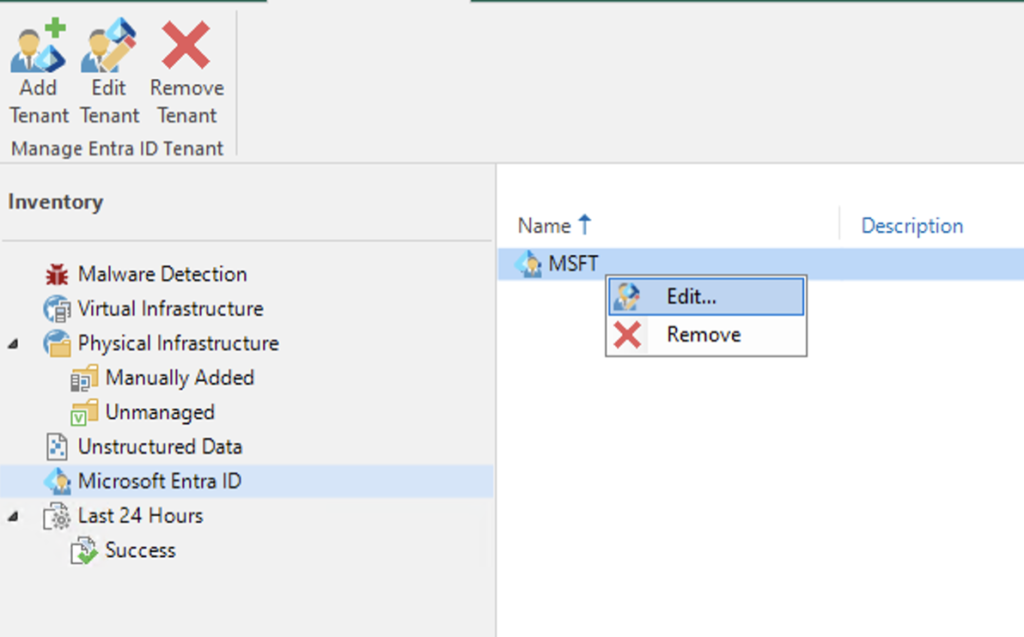Collapse the Physical Infrastructure tree node
This screenshot has height=637, width=1024.
tap(12, 344)
